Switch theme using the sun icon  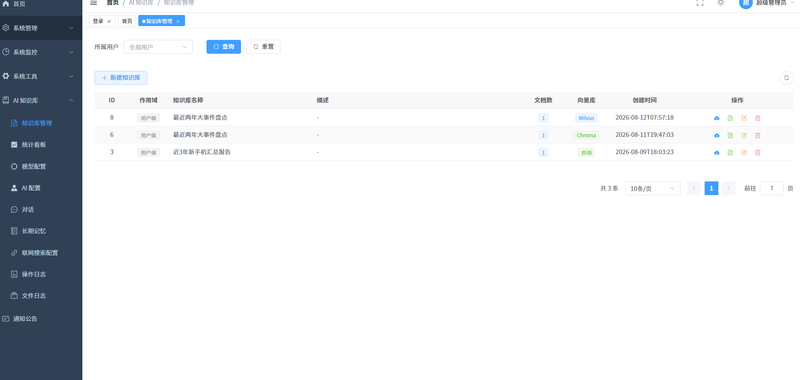tap(720, 3)
